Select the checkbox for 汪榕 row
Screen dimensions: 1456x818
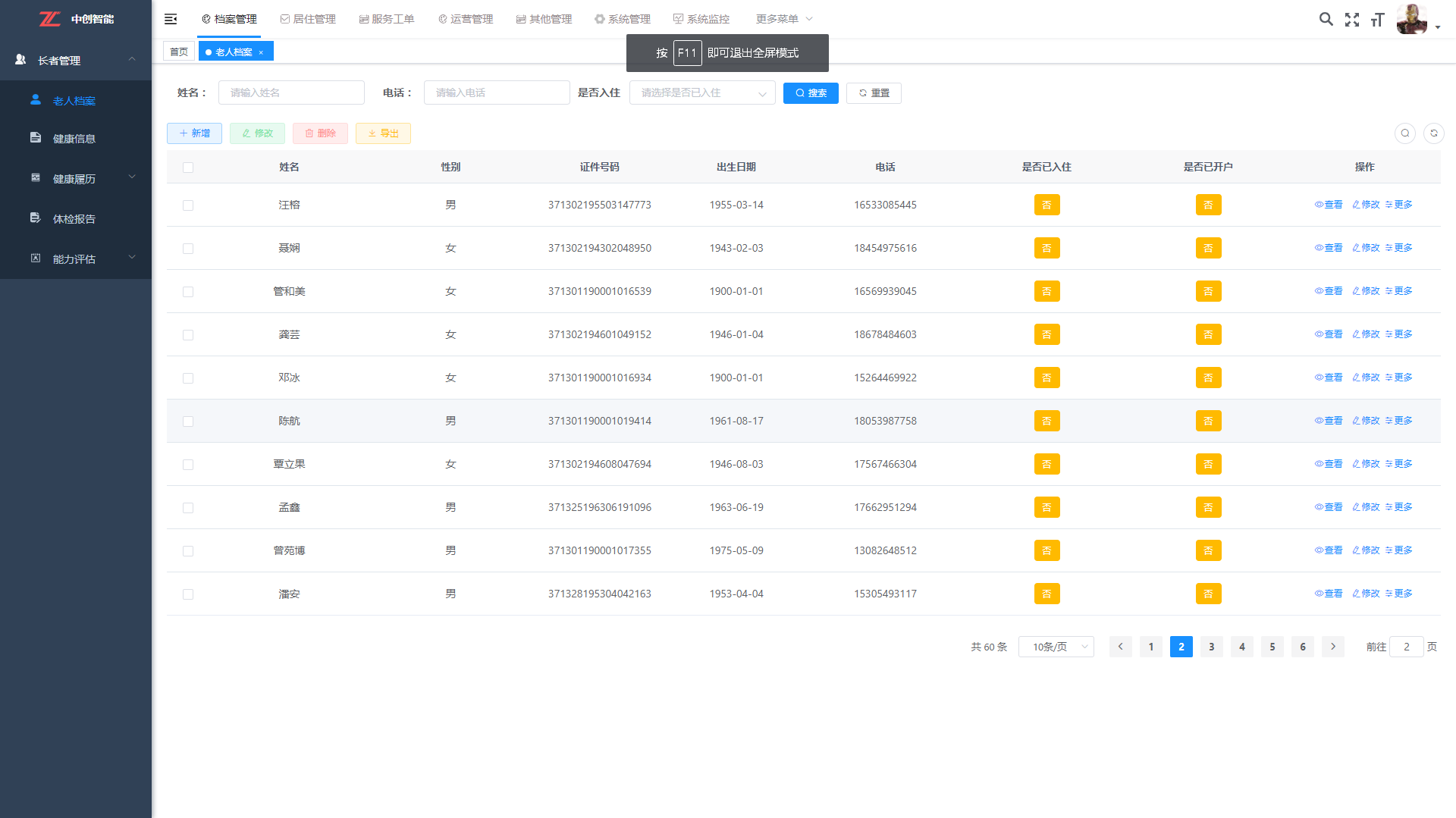coord(188,205)
